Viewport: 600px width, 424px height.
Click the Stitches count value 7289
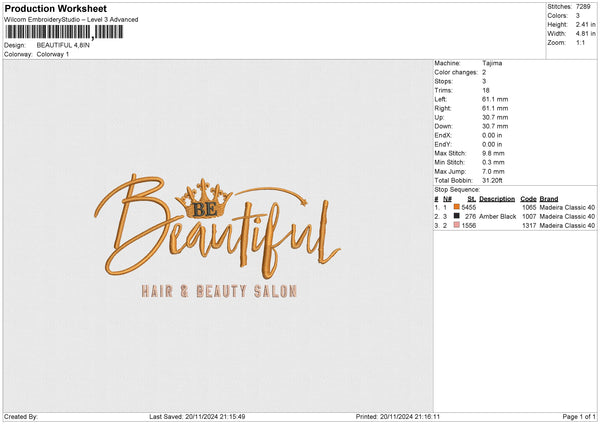pyautogui.click(x=583, y=7)
